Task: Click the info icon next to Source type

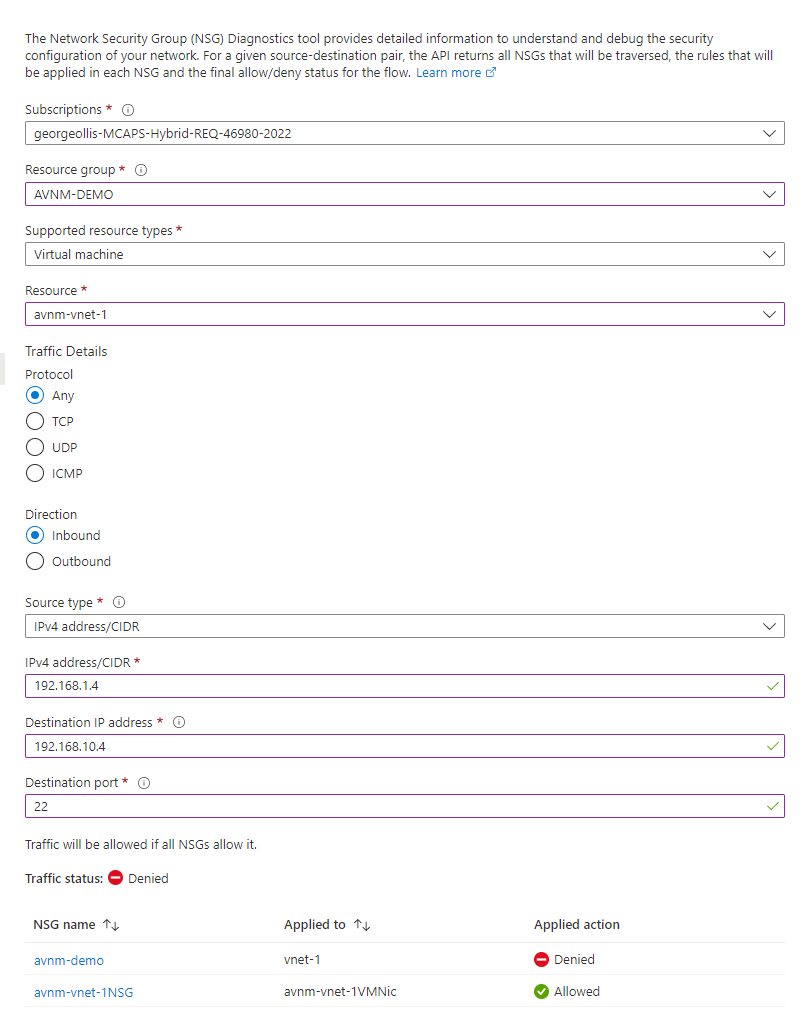Action: click(x=119, y=603)
